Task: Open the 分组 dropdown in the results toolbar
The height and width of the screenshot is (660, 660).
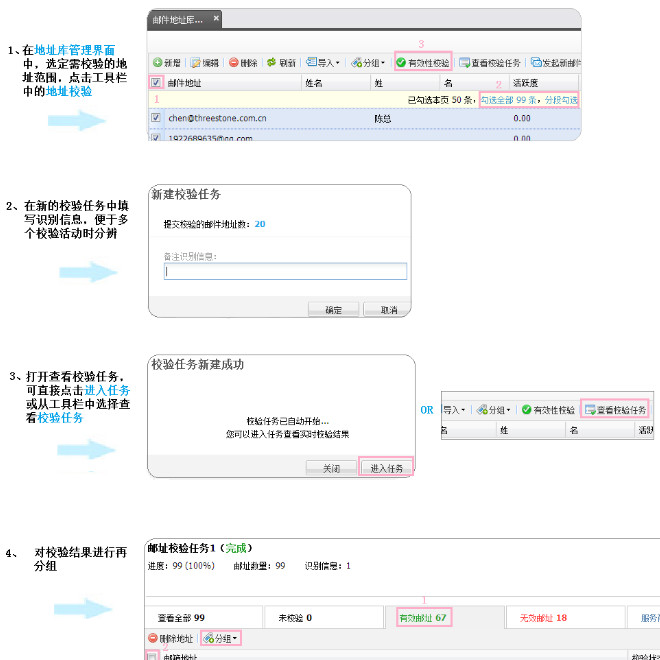Action: (221, 638)
